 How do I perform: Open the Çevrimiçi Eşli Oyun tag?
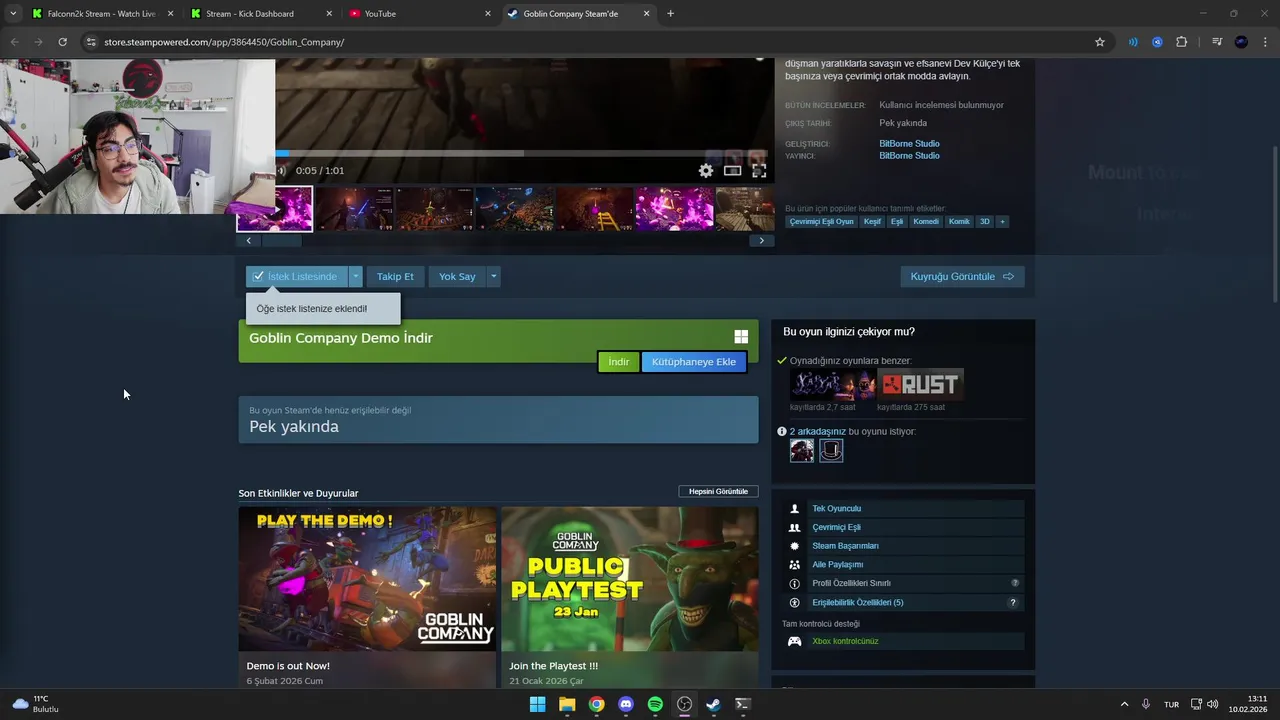tap(822, 221)
